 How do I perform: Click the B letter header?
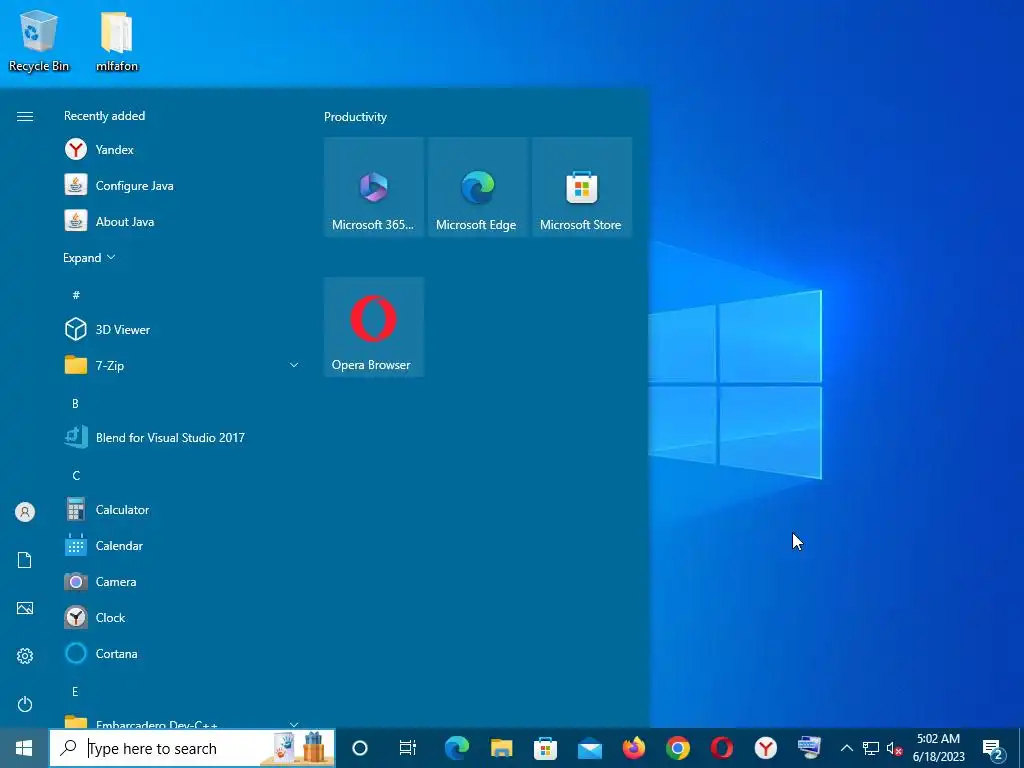[75, 403]
